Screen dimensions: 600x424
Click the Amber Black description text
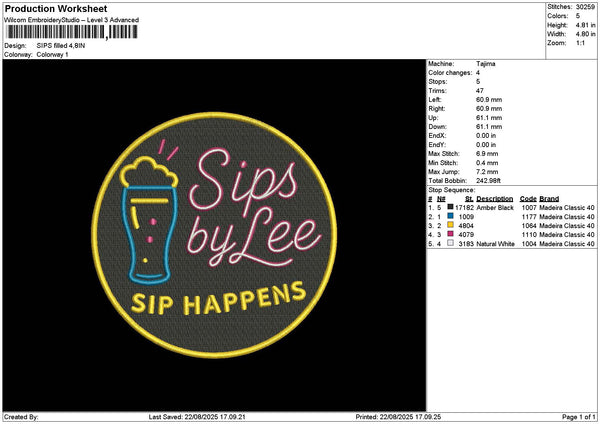point(495,208)
